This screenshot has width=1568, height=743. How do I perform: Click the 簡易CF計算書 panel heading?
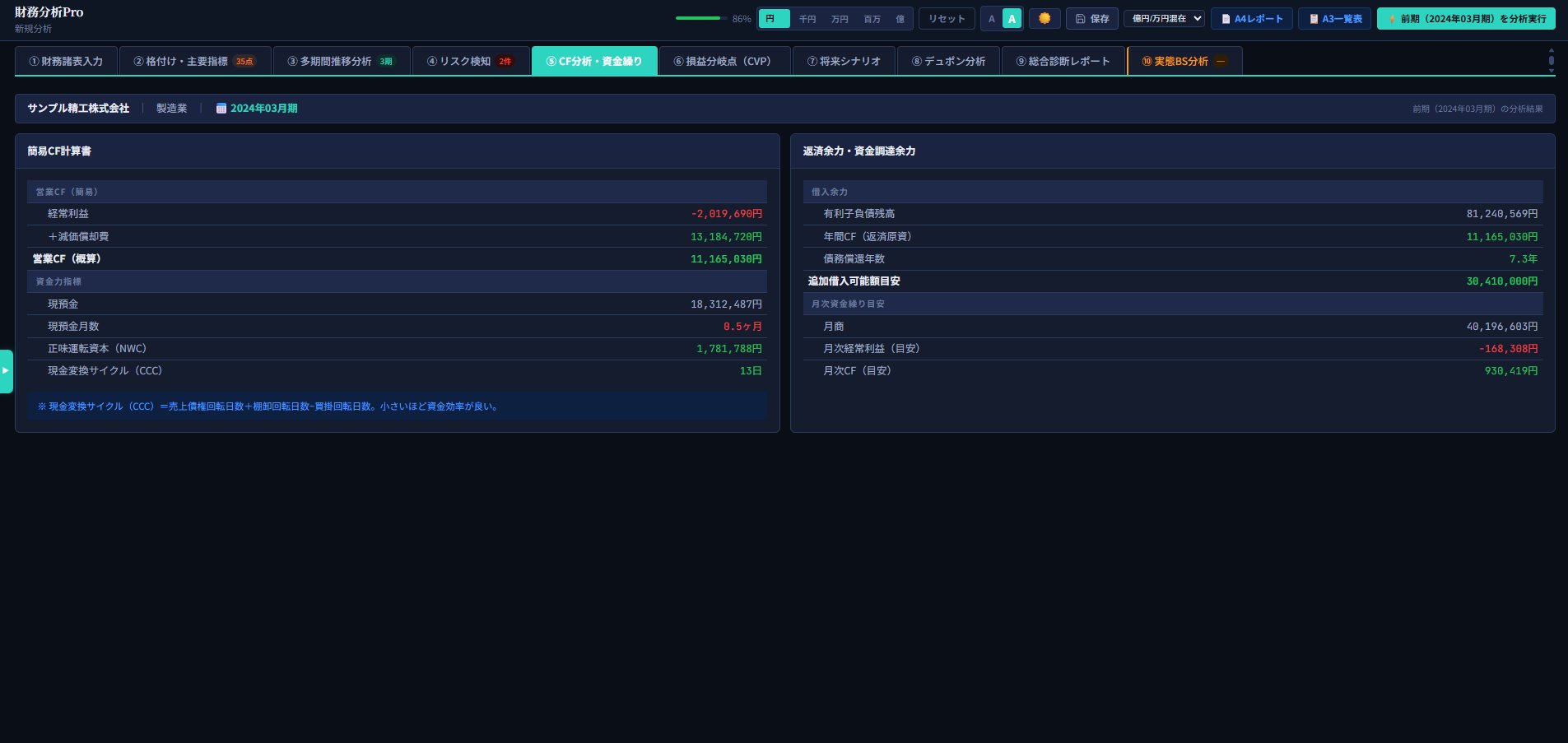coord(59,151)
